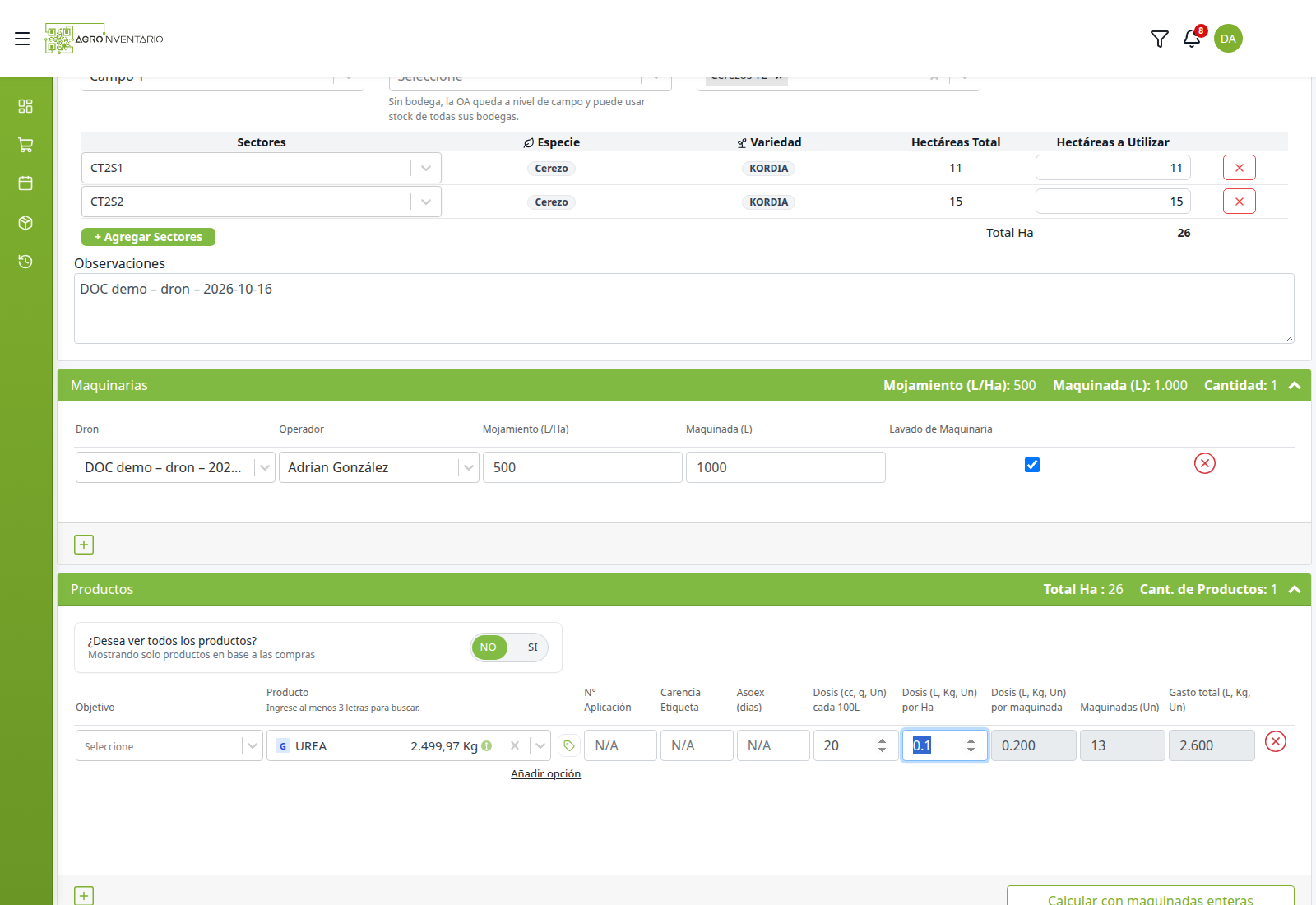
Task: Collapse the Maquinarias section
Action: pos(1295,385)
